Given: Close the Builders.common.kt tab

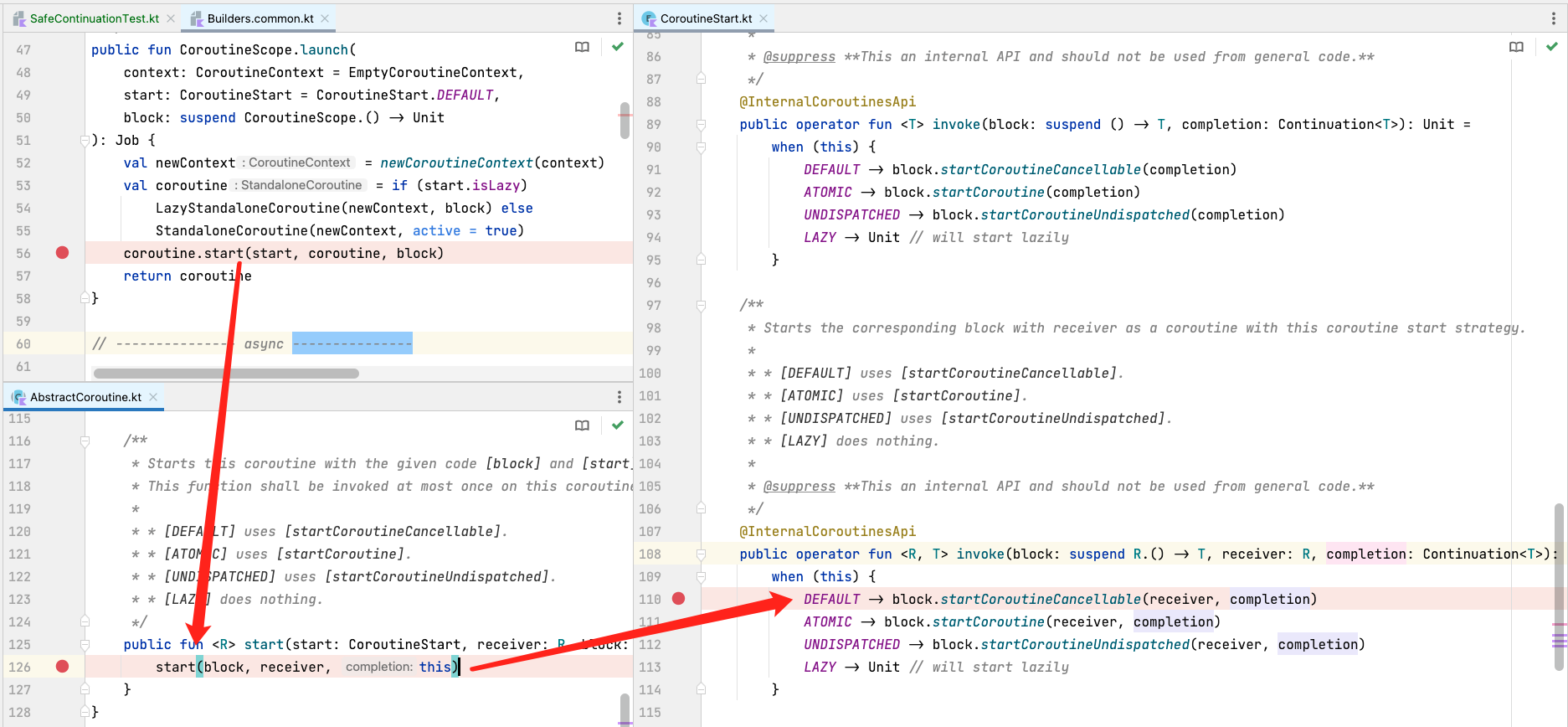Looking at the screenshot, I should pos(325,18).
